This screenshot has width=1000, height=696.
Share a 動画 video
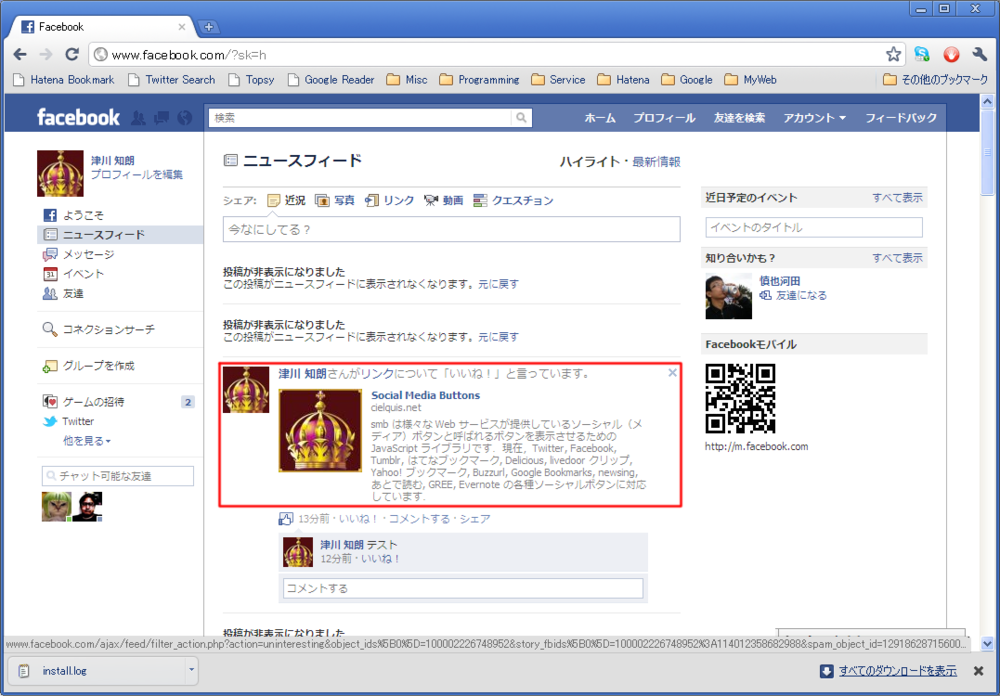click(x=443, y=200)
